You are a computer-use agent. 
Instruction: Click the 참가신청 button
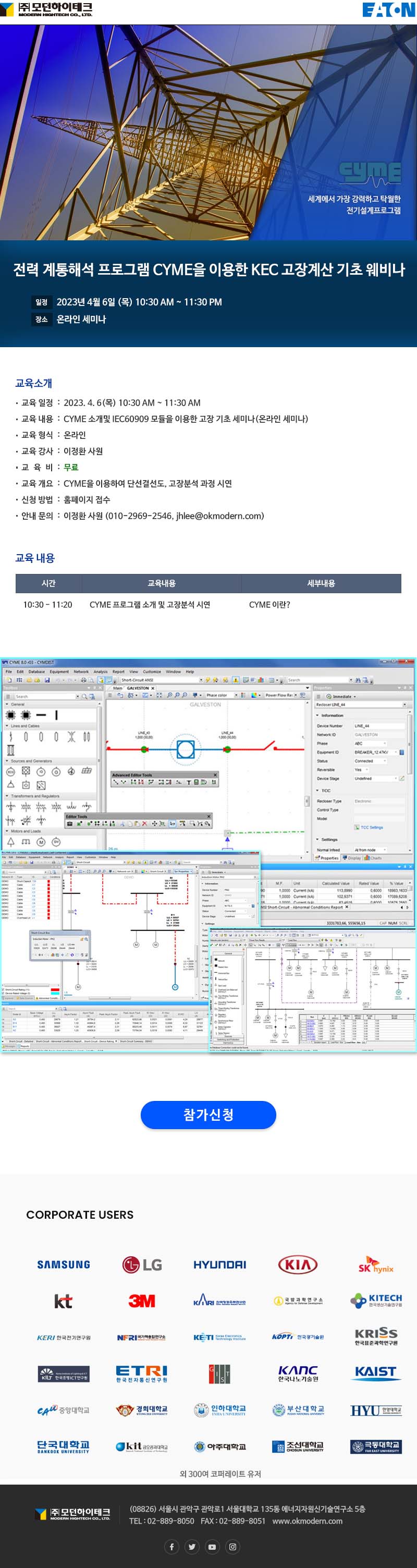(x=208, y=1114)
